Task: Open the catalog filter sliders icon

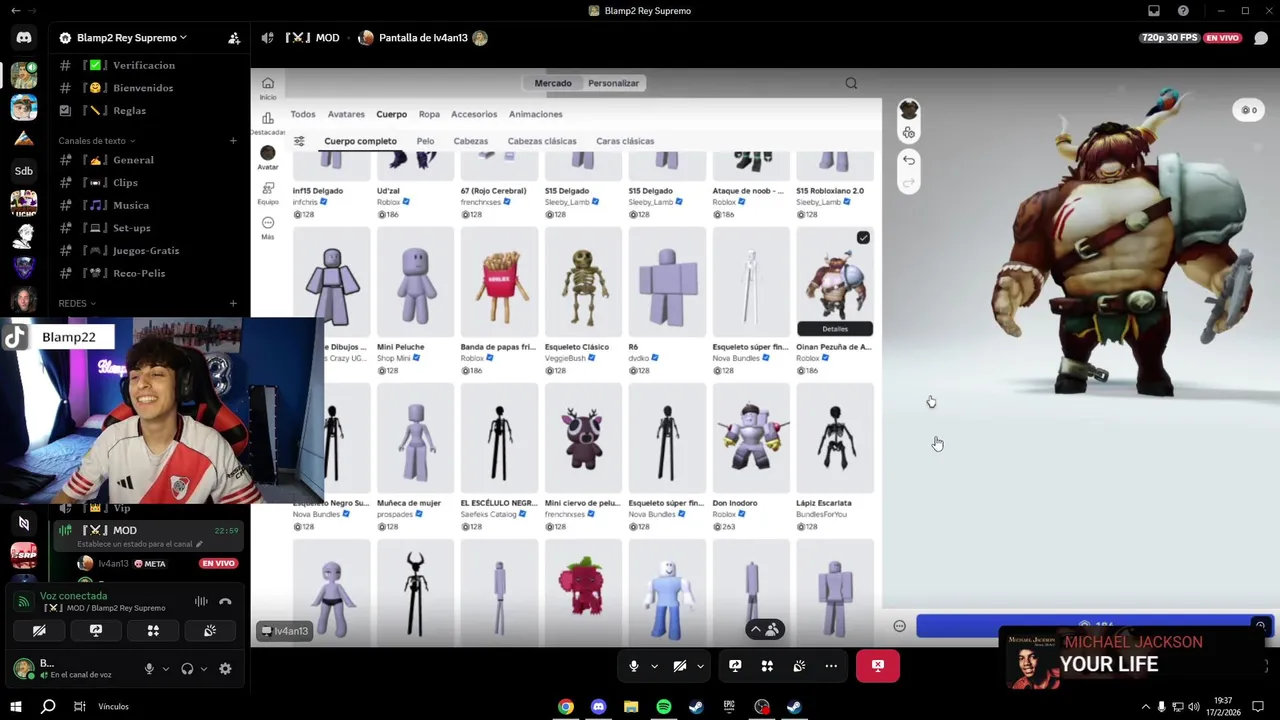Action: click(299, 141)
